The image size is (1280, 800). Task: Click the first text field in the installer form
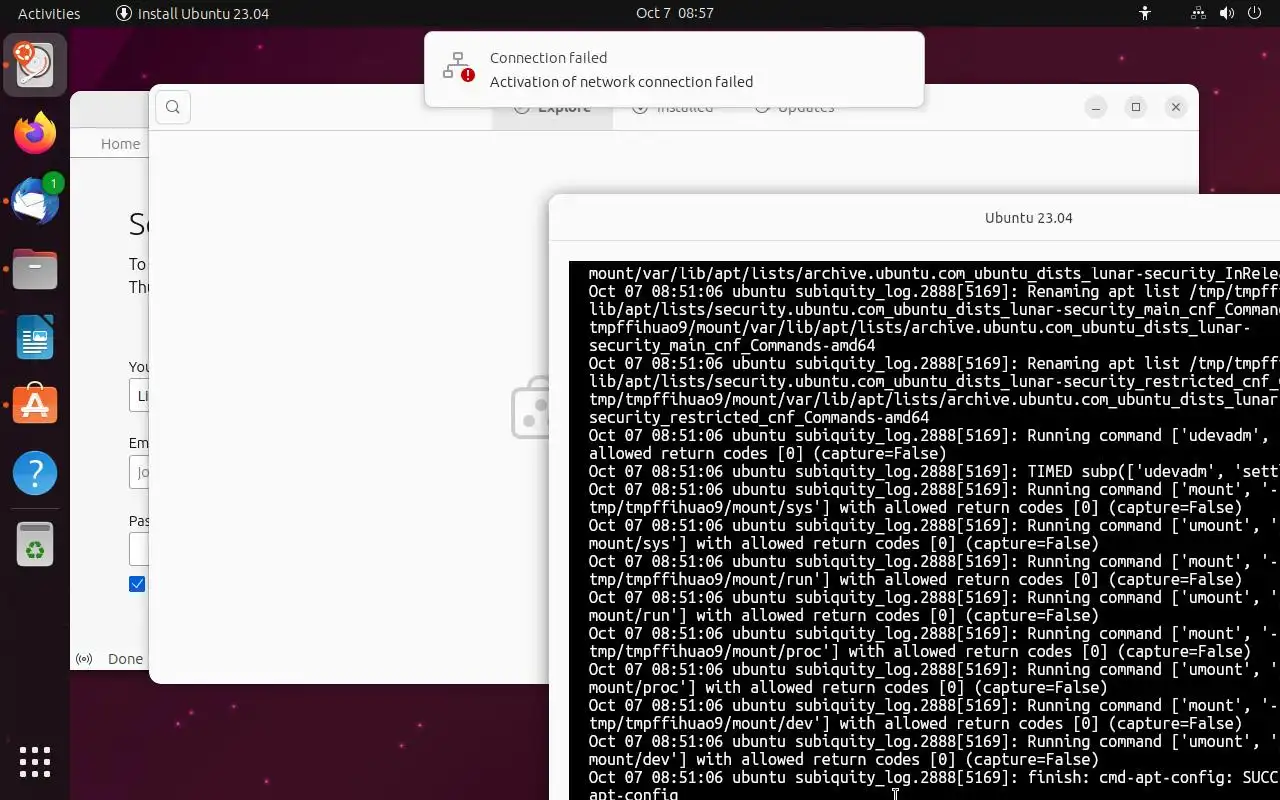tap(139, 395)
